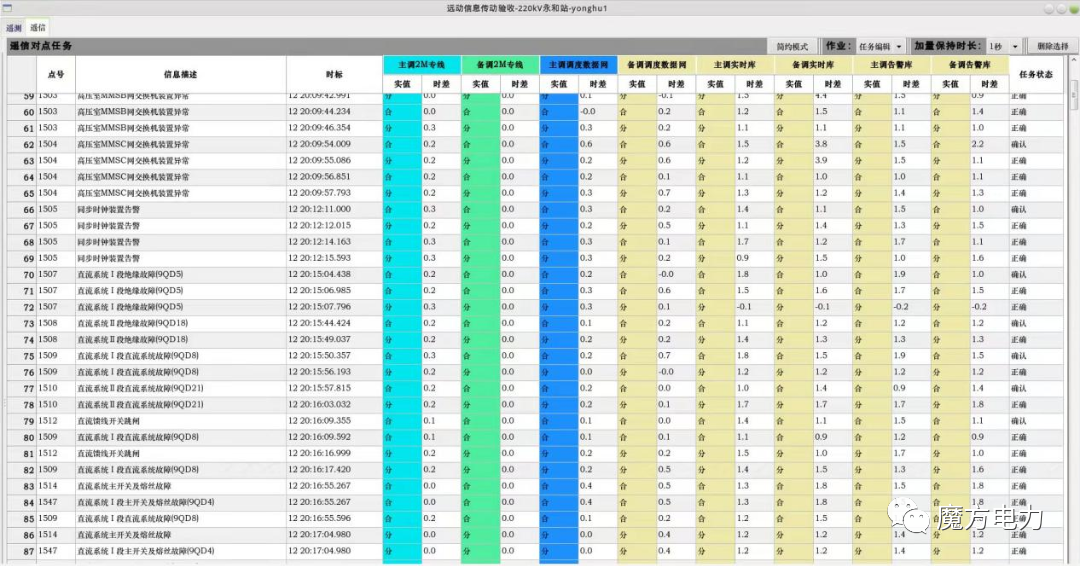Click 直流馈线开关跳闸 in row 81
Screen dimensions: 1080x566
pyautogui.click(x=108, y=454)
